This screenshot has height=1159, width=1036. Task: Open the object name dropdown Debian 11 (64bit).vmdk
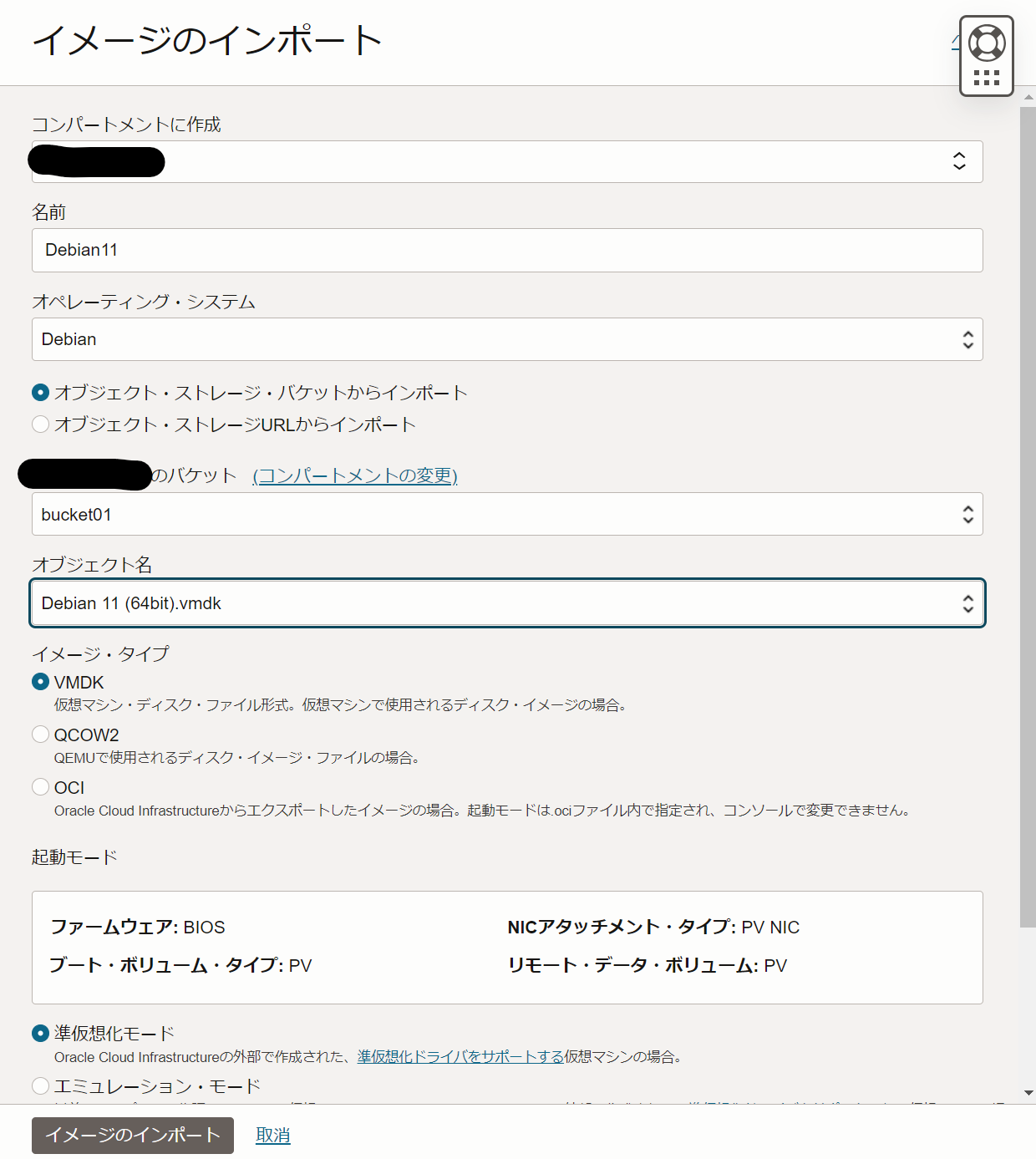point(507,603)
